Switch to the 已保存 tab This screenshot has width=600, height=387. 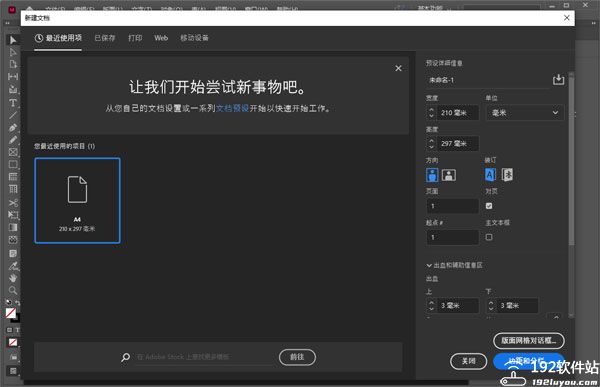[105, 38]
